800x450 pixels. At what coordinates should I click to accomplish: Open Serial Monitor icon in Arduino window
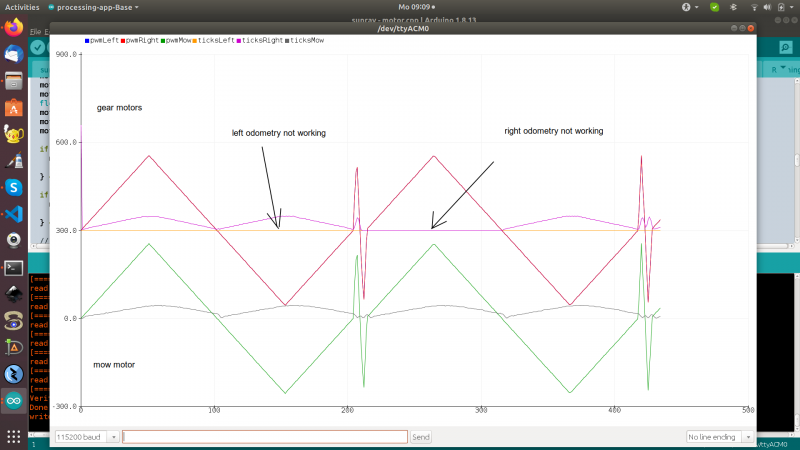[x=786, y=47]
